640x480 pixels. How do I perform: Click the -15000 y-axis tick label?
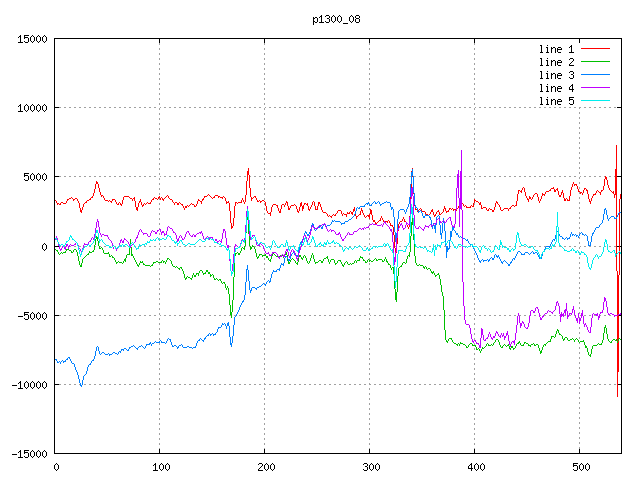(28, 454)
